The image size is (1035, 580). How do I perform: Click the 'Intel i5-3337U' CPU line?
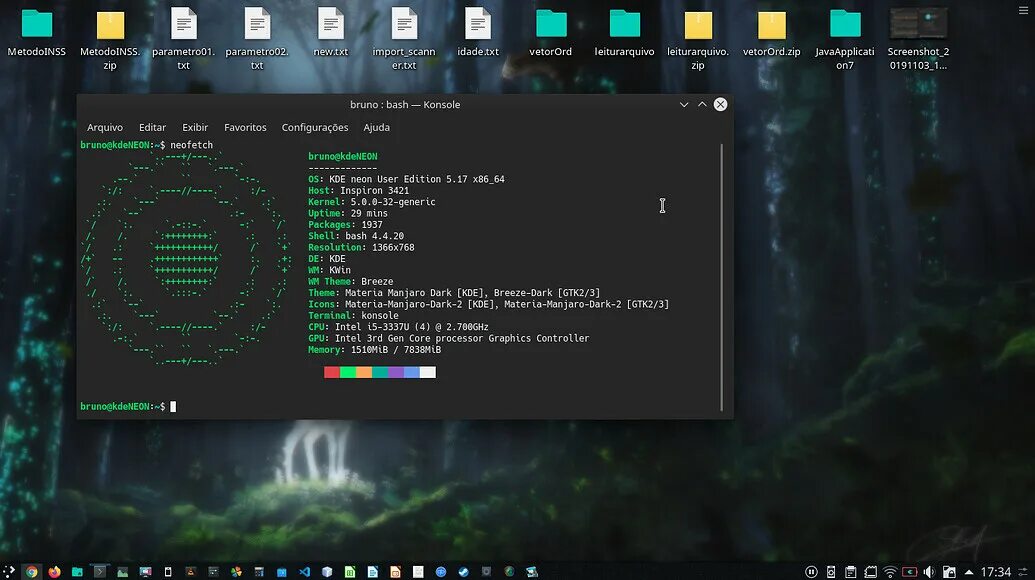click(x=398, y=327)
